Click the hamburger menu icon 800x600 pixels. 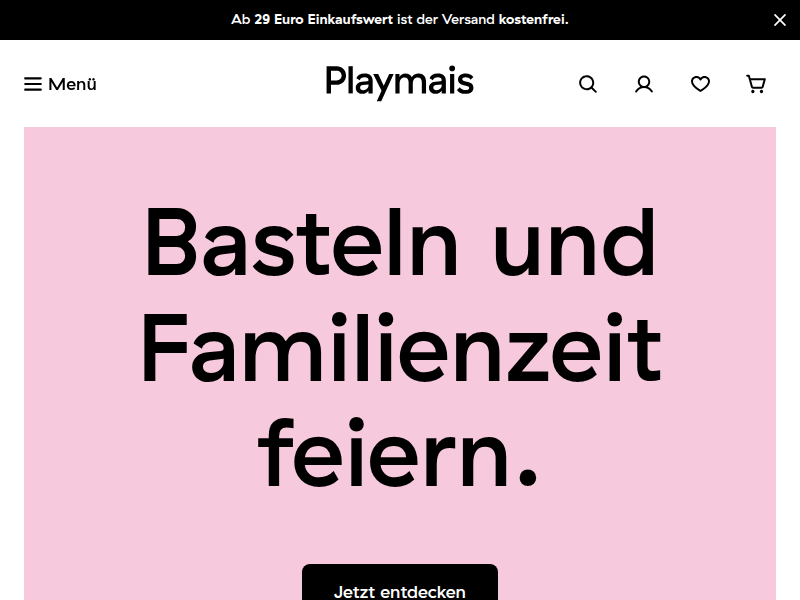tap(33, 84)
